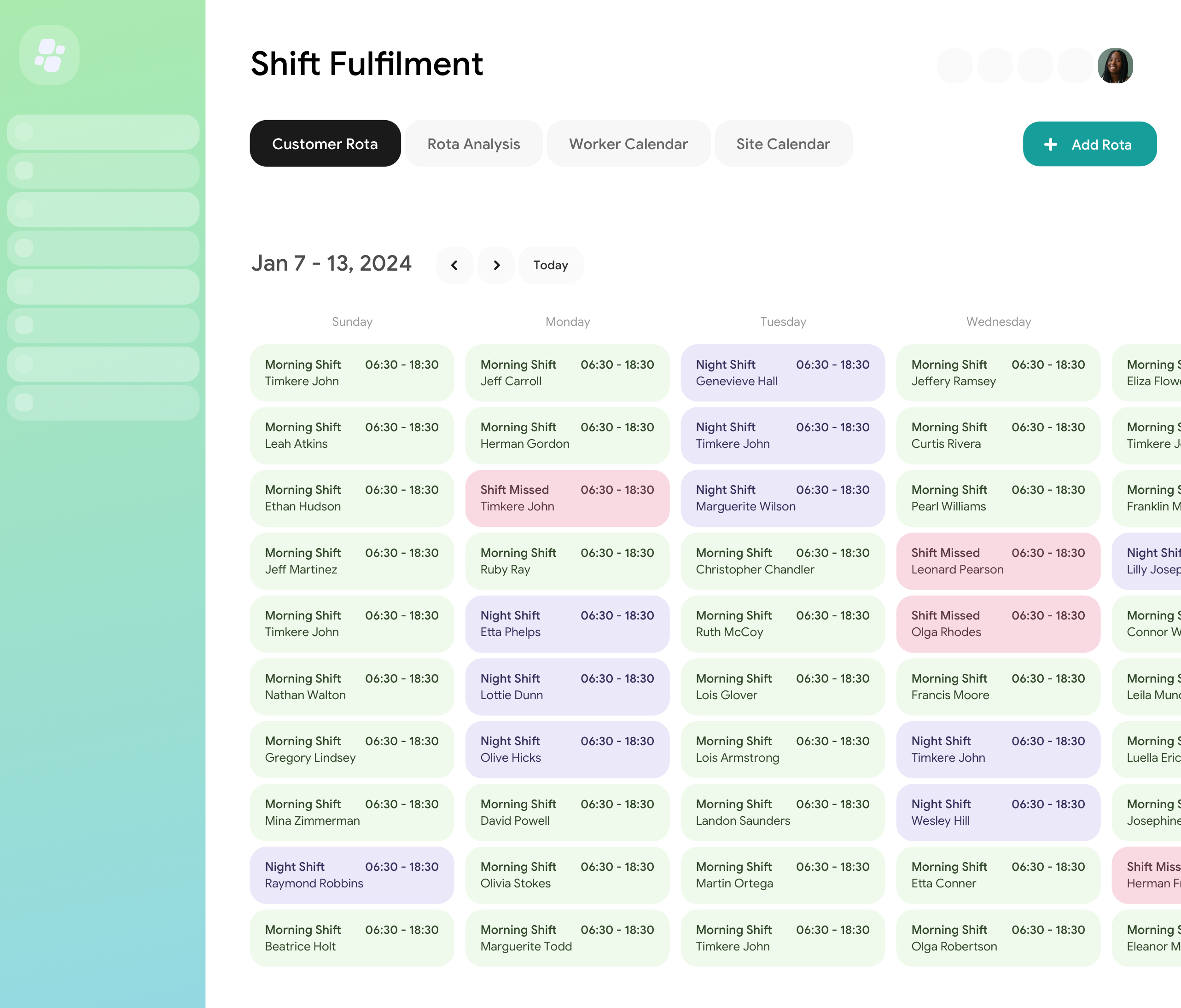The height and width of the screenshot is (1008, 1181).
Task: Click the Add Rota button
Action: 1090,143
